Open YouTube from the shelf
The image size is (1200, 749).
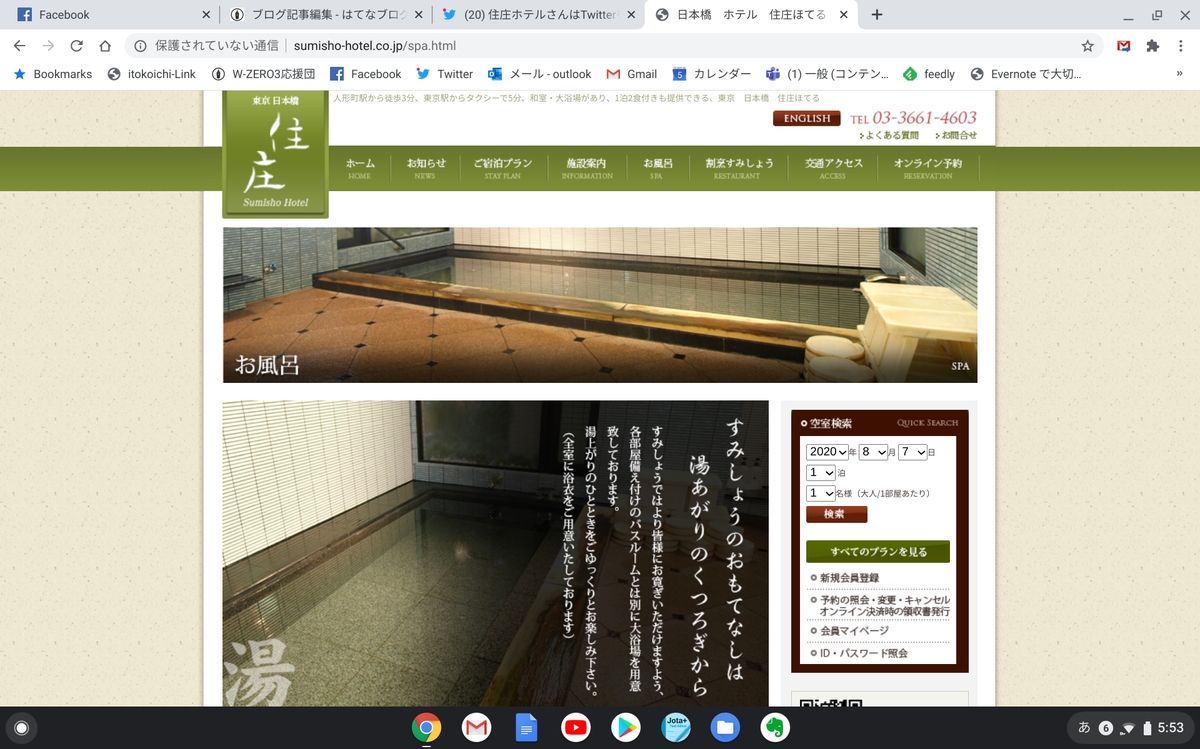pyautogui.click(x=576, y=728)
